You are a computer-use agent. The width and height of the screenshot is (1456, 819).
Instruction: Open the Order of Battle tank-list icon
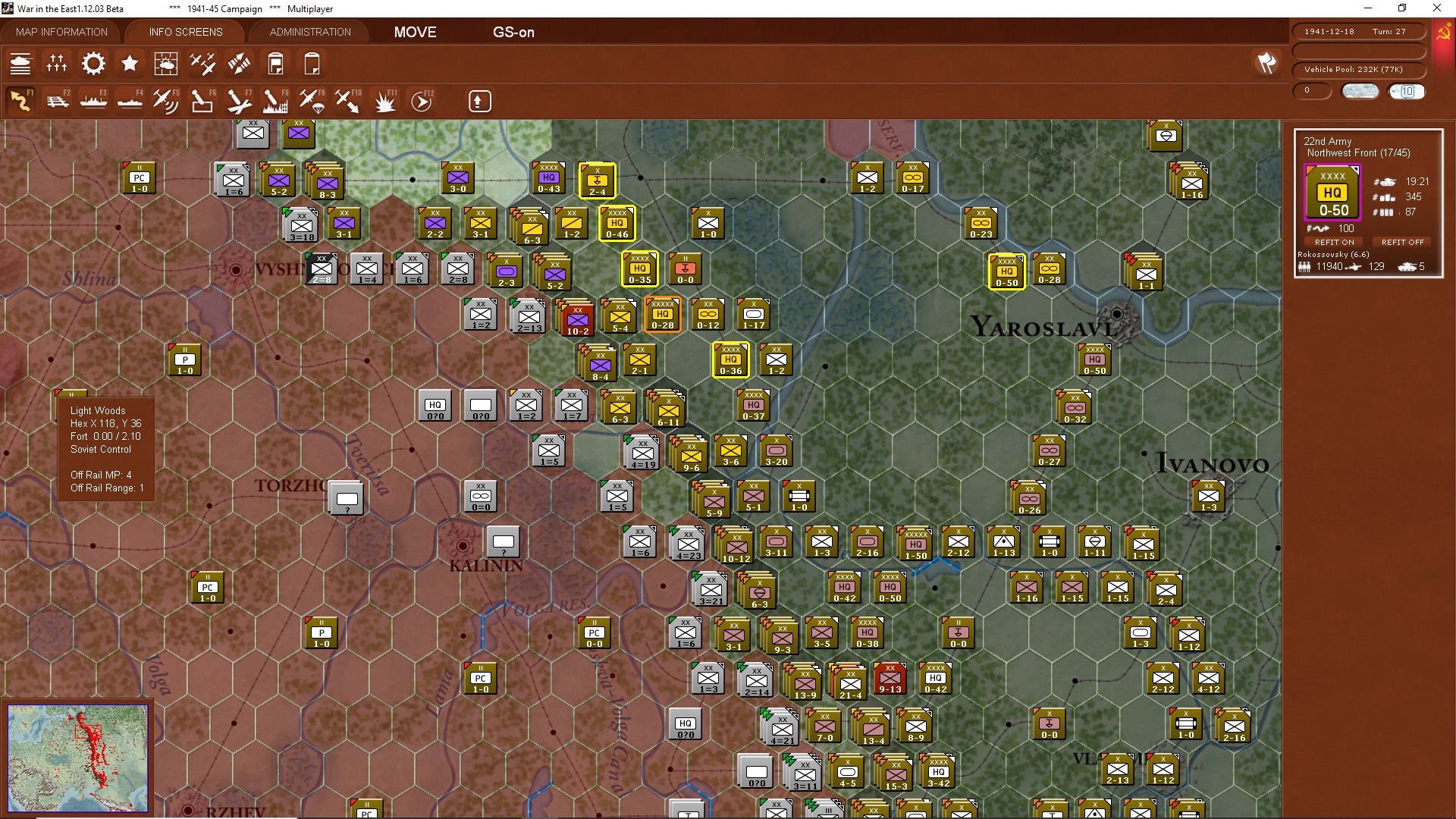[x=20, y=64]
